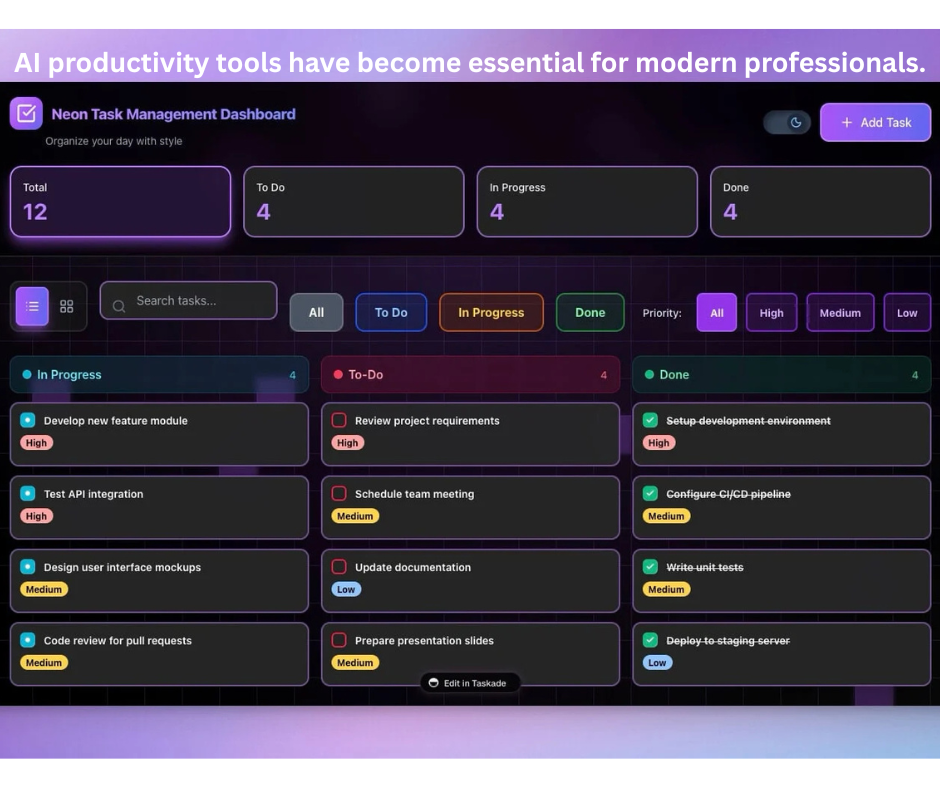Select the All status filter
The width and height of the screenshot is (940, 788).
pos(317,312)
